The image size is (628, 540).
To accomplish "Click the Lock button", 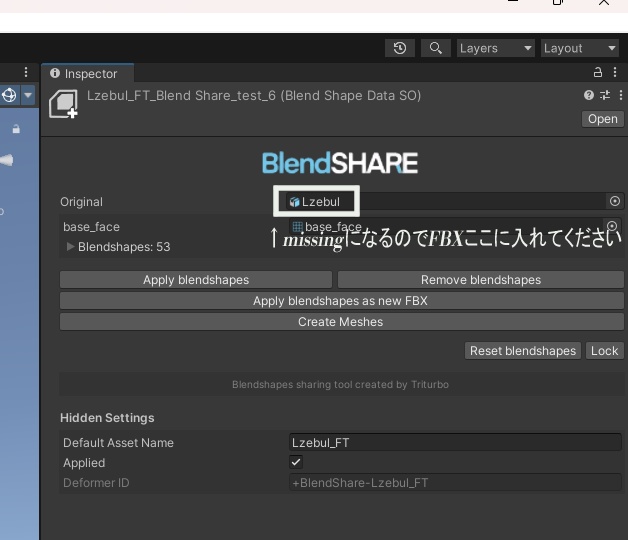I will (x=604, y=351).
